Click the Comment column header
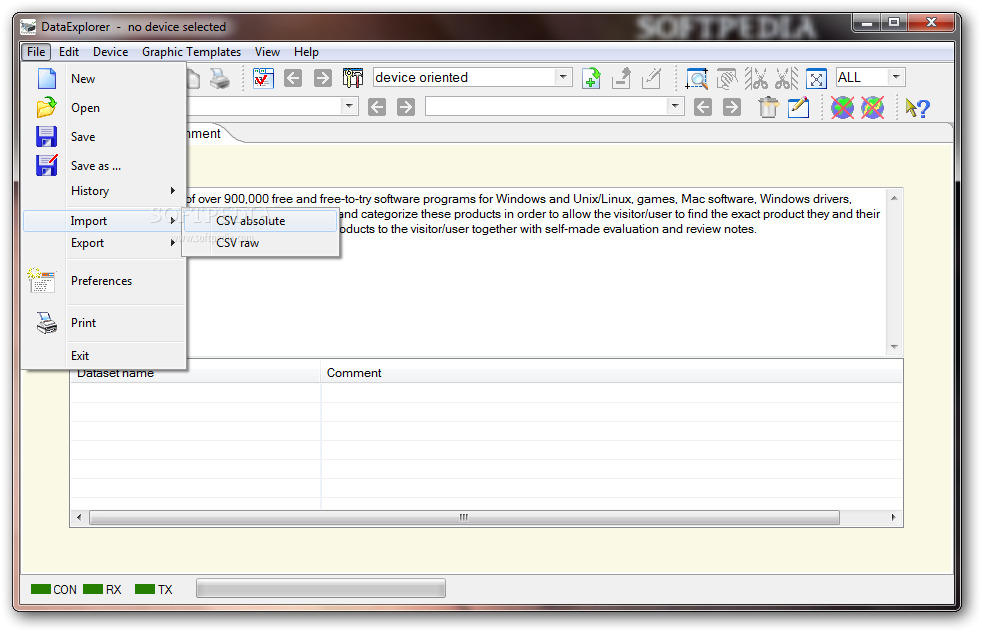Image resolution: width=982 pixels, height=632 pixels. [x=611, y=373]
